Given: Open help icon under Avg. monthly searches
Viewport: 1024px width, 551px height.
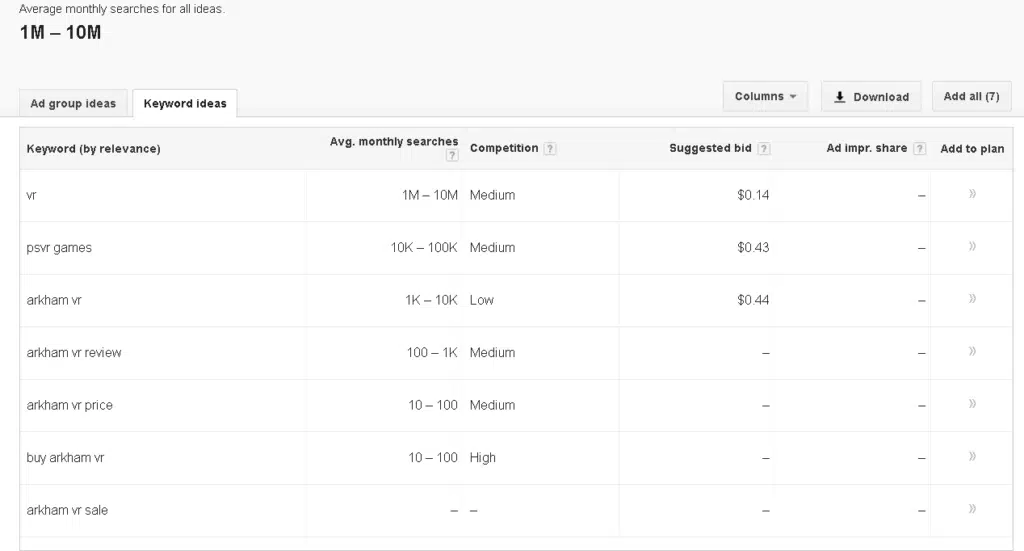Looking at the screenshot, I should pos(452,156).
